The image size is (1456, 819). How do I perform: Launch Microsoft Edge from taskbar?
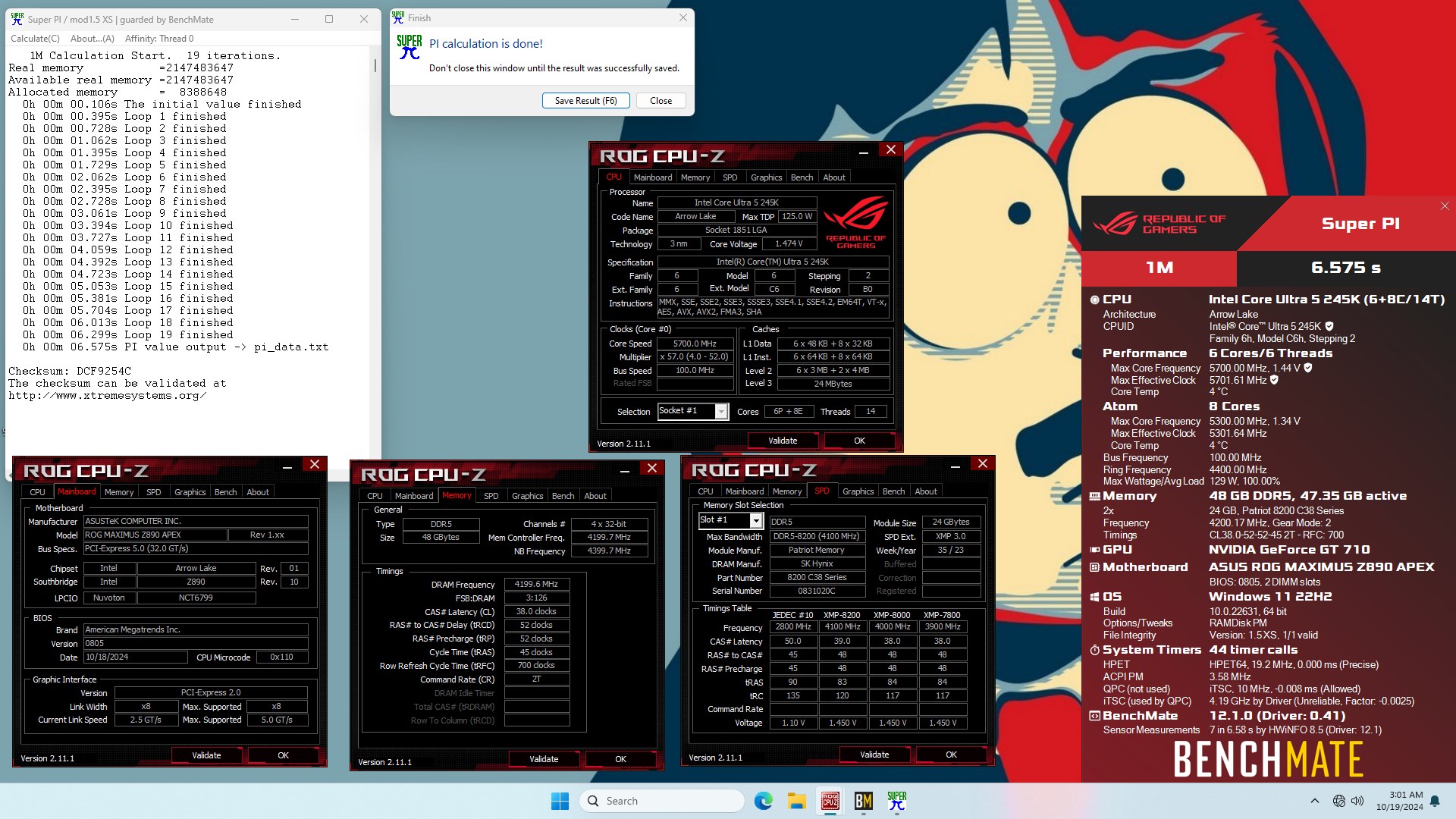coord(763,801)
